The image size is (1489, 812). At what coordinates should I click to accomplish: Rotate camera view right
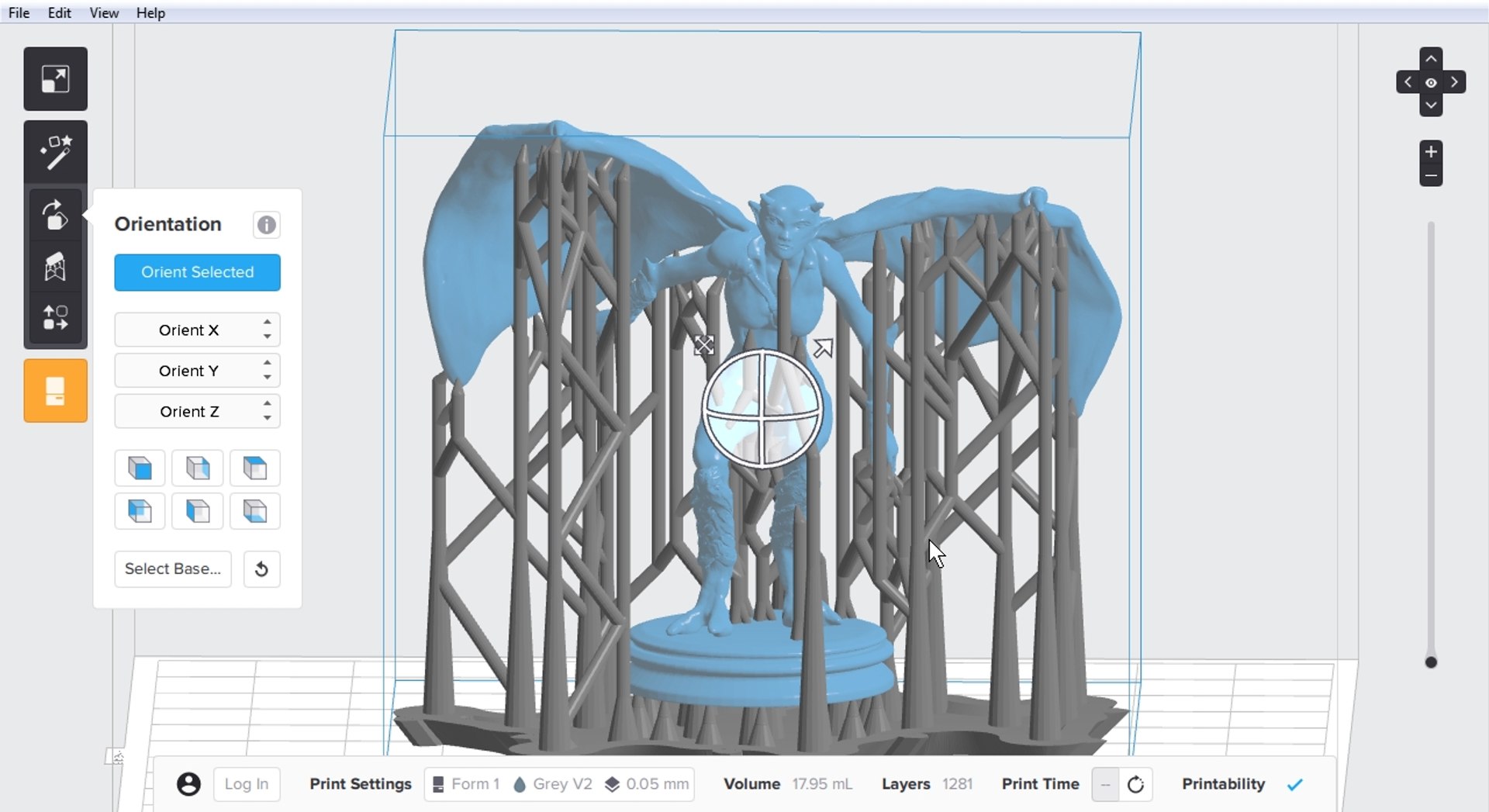coord(1454,82)
